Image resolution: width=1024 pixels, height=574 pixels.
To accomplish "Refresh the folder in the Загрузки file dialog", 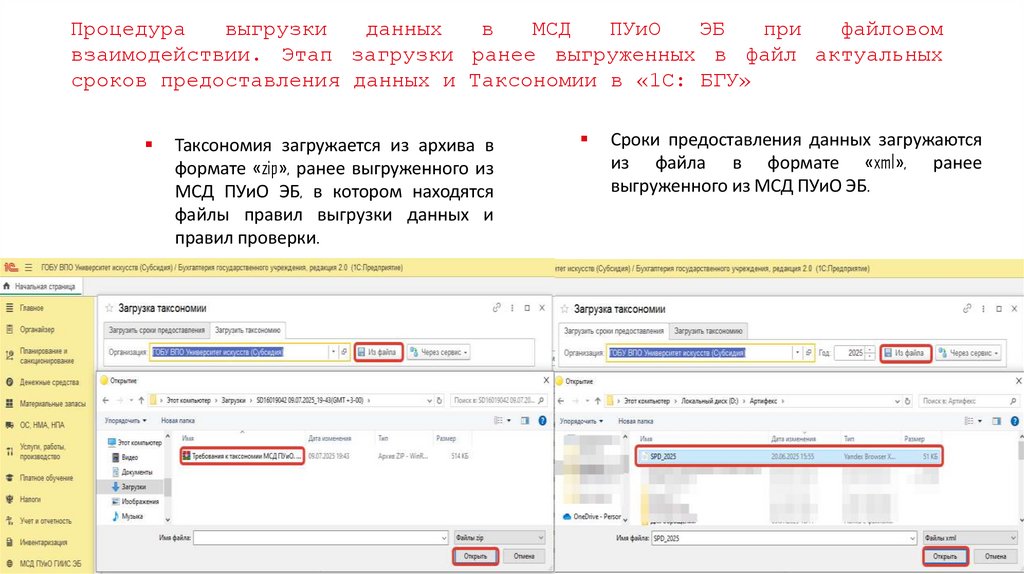I will coord(440,400).
